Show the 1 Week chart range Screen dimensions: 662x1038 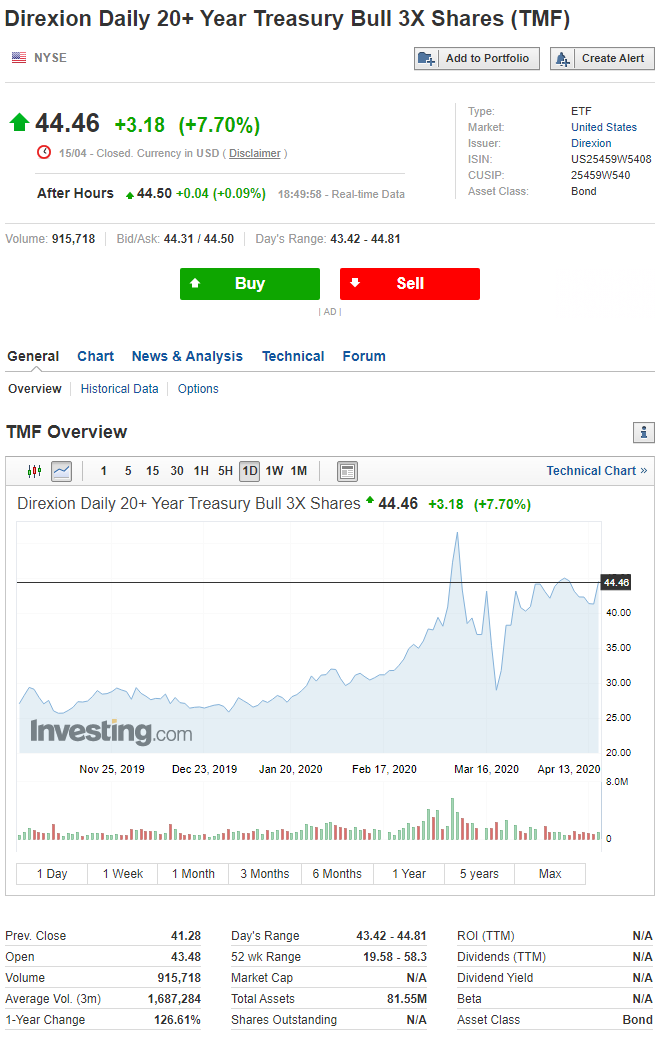click(122, 874)
